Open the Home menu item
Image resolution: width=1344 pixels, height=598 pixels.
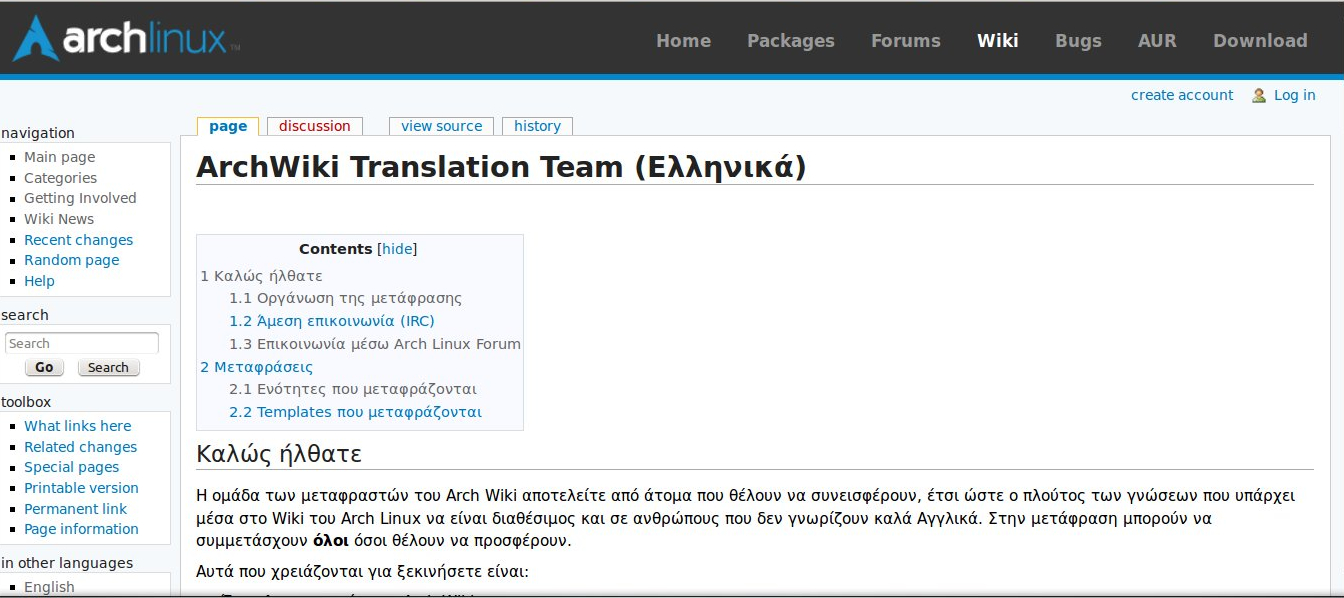tap(683, 41)
